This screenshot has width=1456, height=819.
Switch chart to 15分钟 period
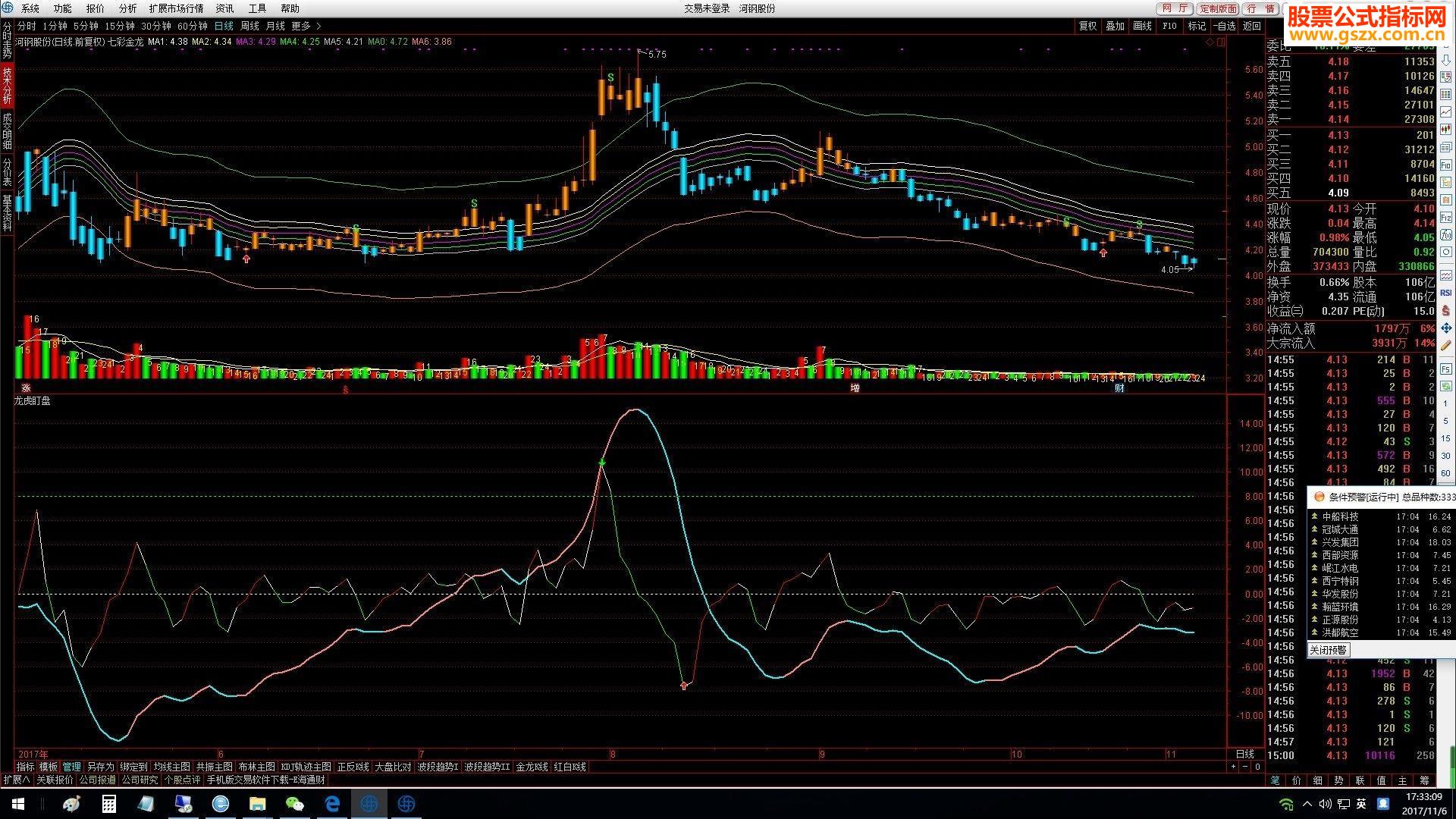tap(120, 26)
